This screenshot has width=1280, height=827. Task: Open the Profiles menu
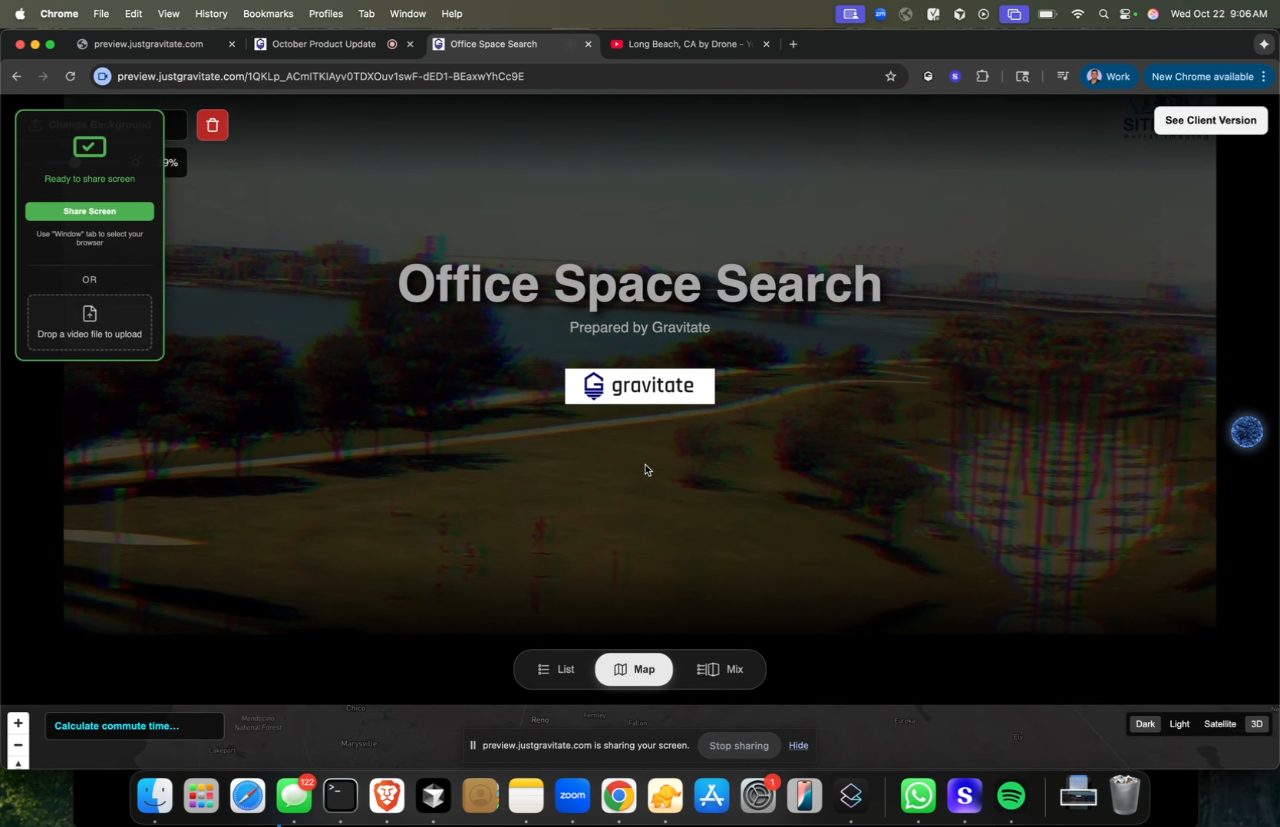(x=326, y=14)
